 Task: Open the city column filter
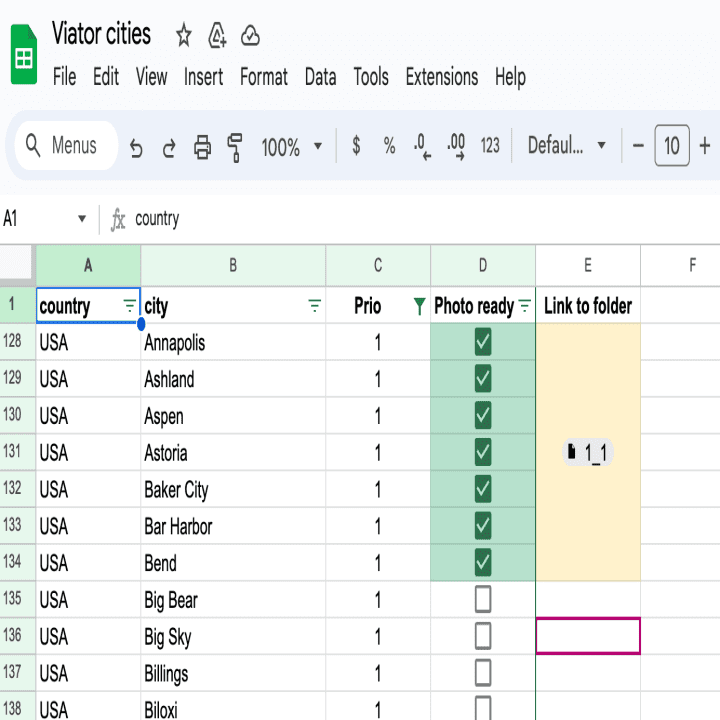(x=315, y=305)
